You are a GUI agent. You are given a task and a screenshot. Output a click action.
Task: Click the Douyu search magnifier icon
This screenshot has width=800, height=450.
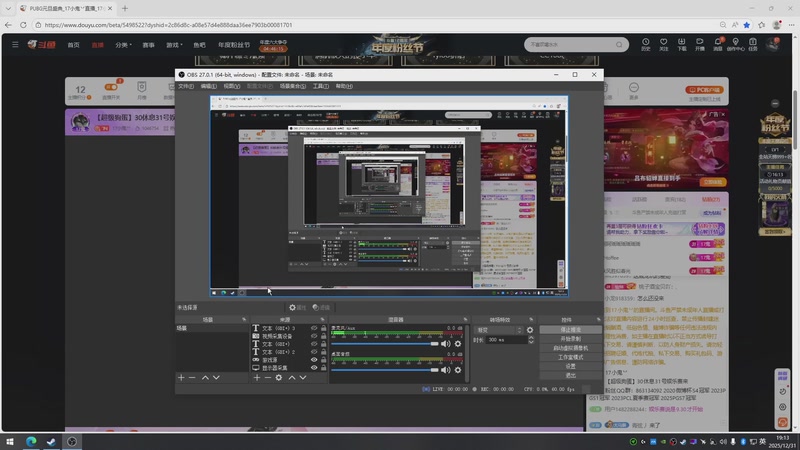[x=619, y=44]
